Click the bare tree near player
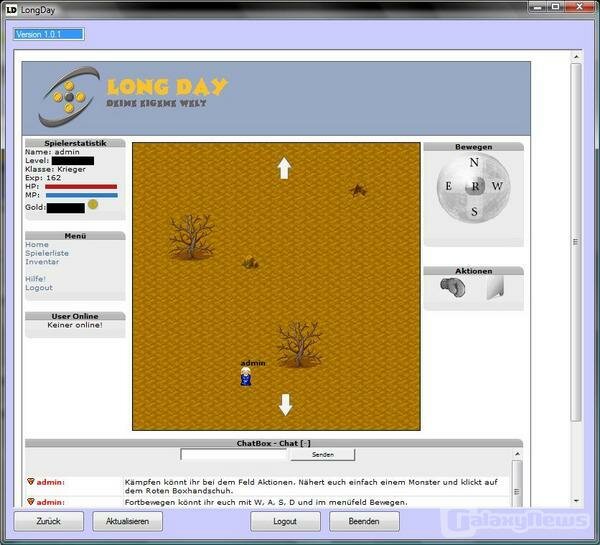The width and height of the screenshot is (600, 545). pos(299,344)
